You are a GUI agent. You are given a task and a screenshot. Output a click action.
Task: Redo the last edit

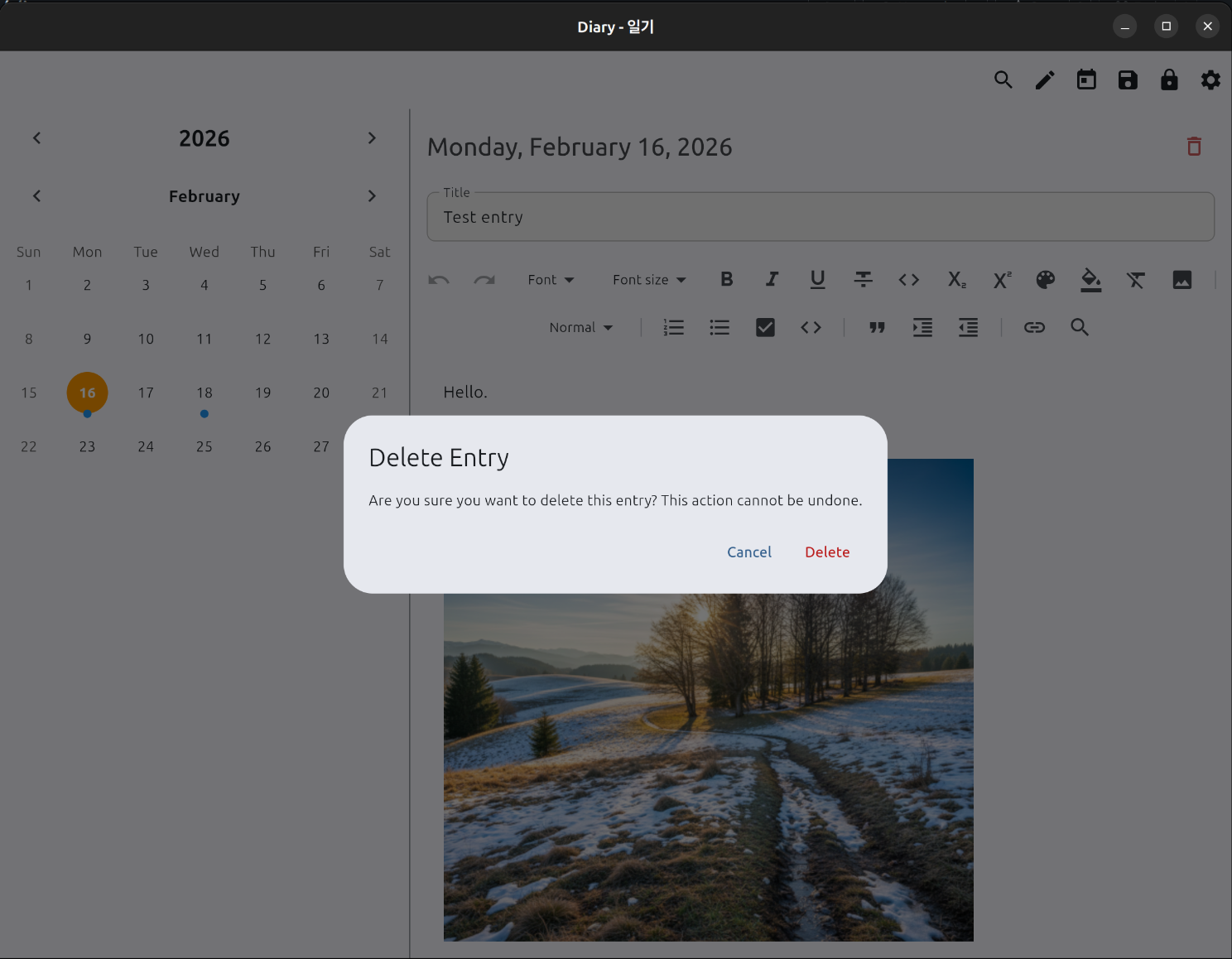(x=484, y=280)
